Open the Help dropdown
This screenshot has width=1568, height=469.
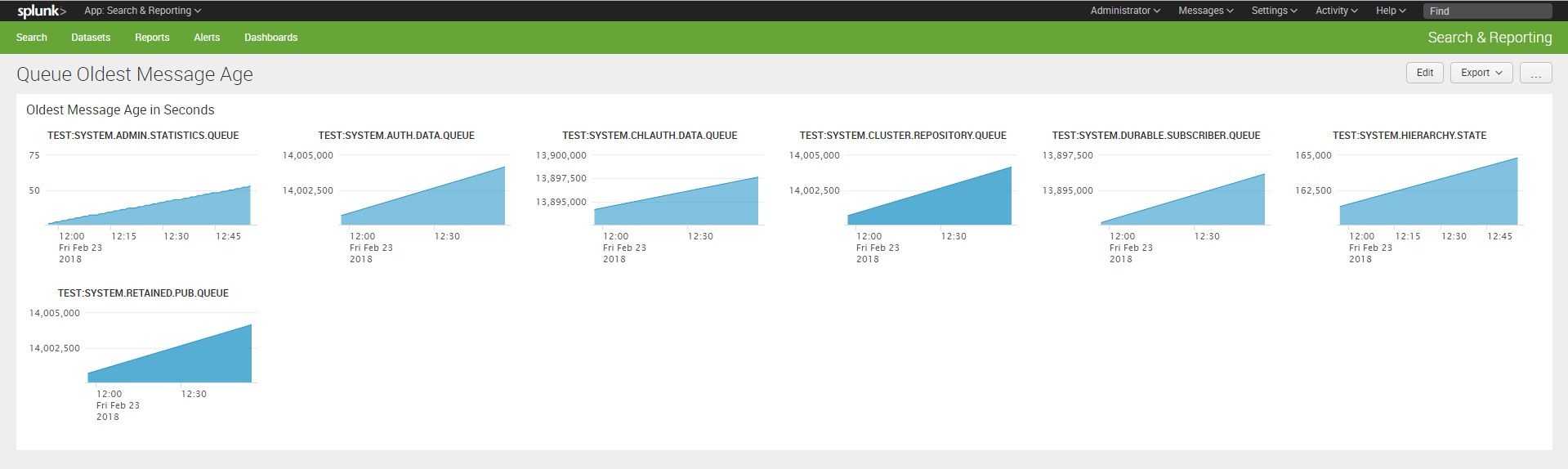[1391, 11]
